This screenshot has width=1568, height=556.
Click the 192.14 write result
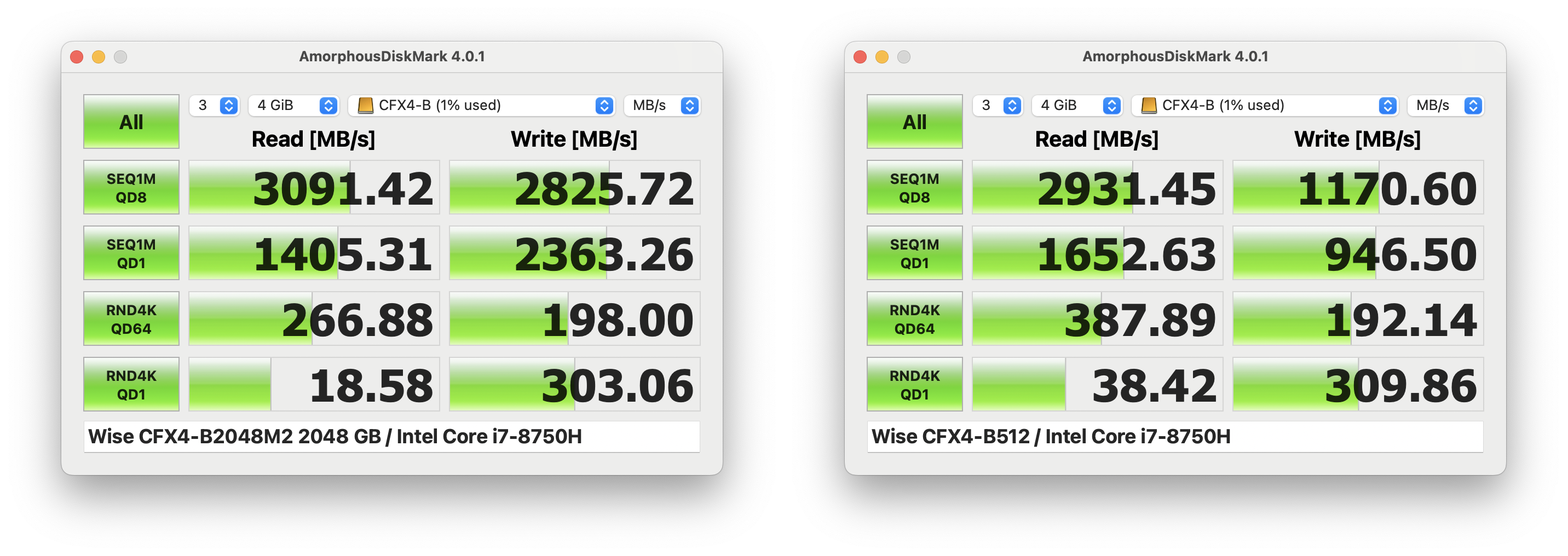coord(1358,318)
